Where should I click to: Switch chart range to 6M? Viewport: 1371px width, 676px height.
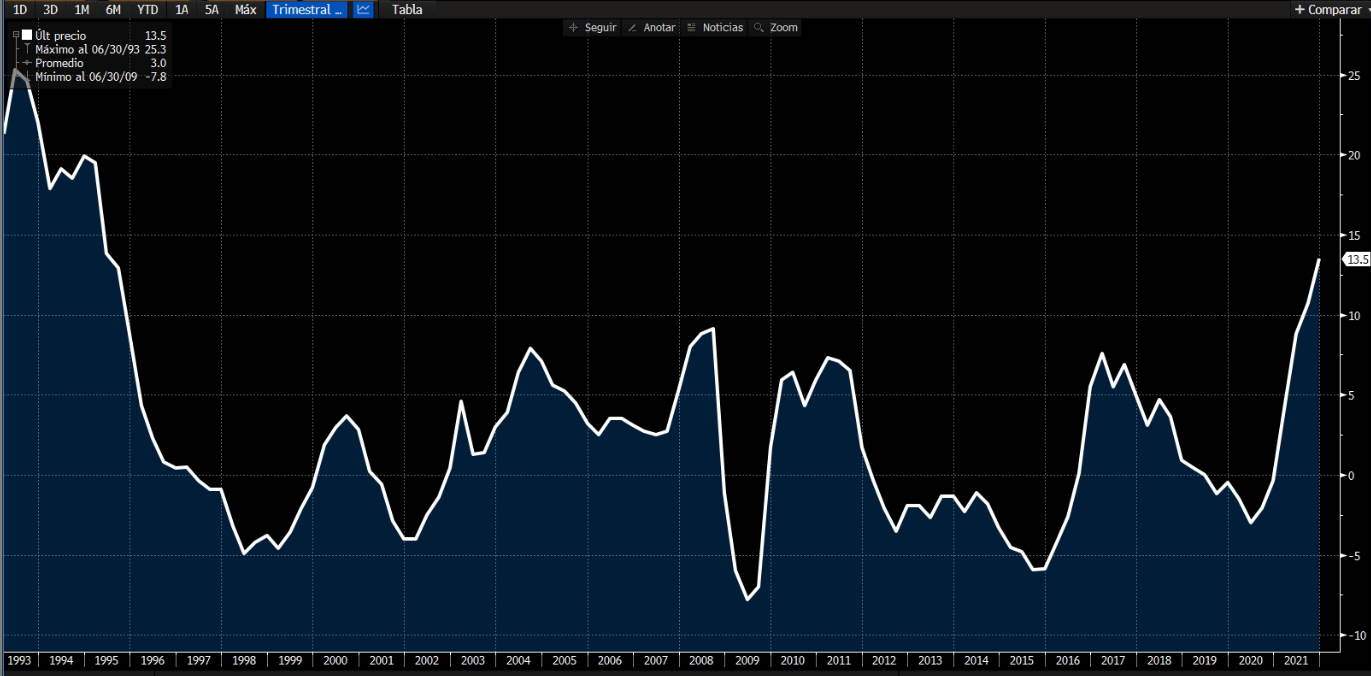(x=114, y=9)
